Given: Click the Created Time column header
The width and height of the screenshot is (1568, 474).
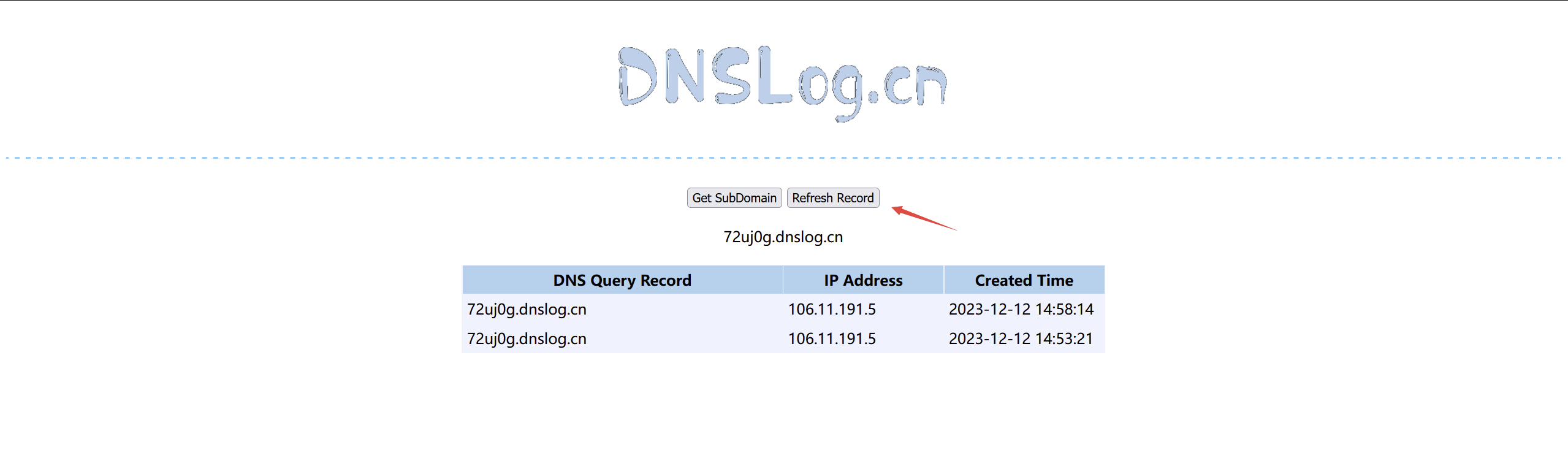Looking at the screenshot, I should (1024, 280).
